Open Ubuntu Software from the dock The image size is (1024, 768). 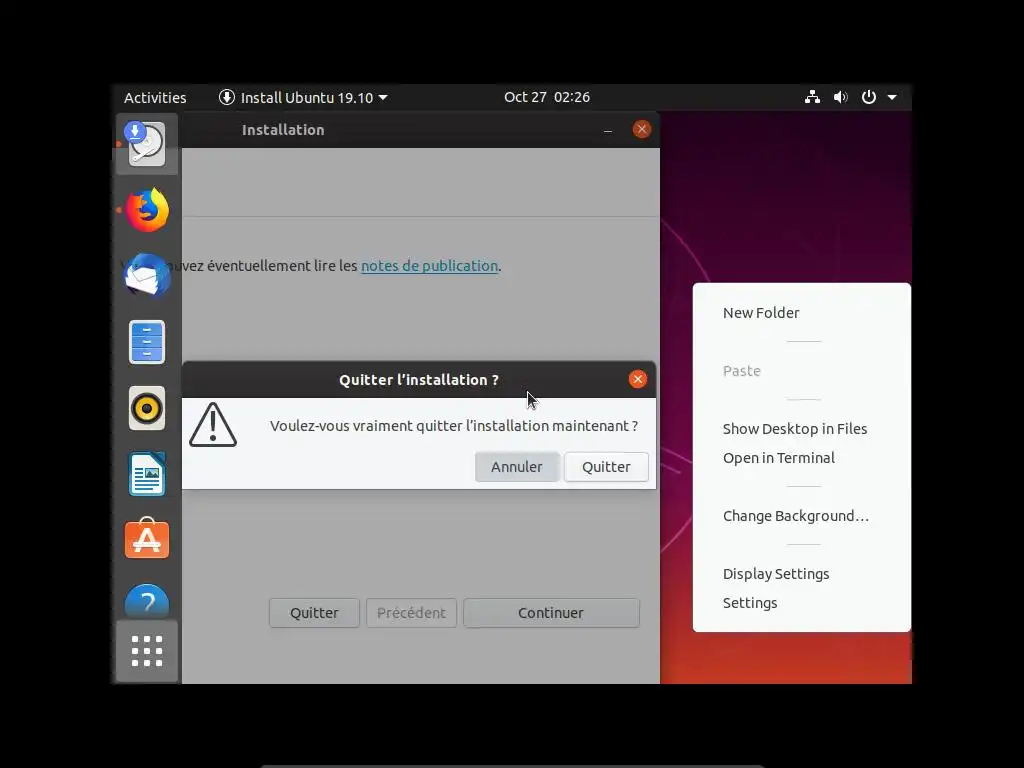(x=147, y=539)
